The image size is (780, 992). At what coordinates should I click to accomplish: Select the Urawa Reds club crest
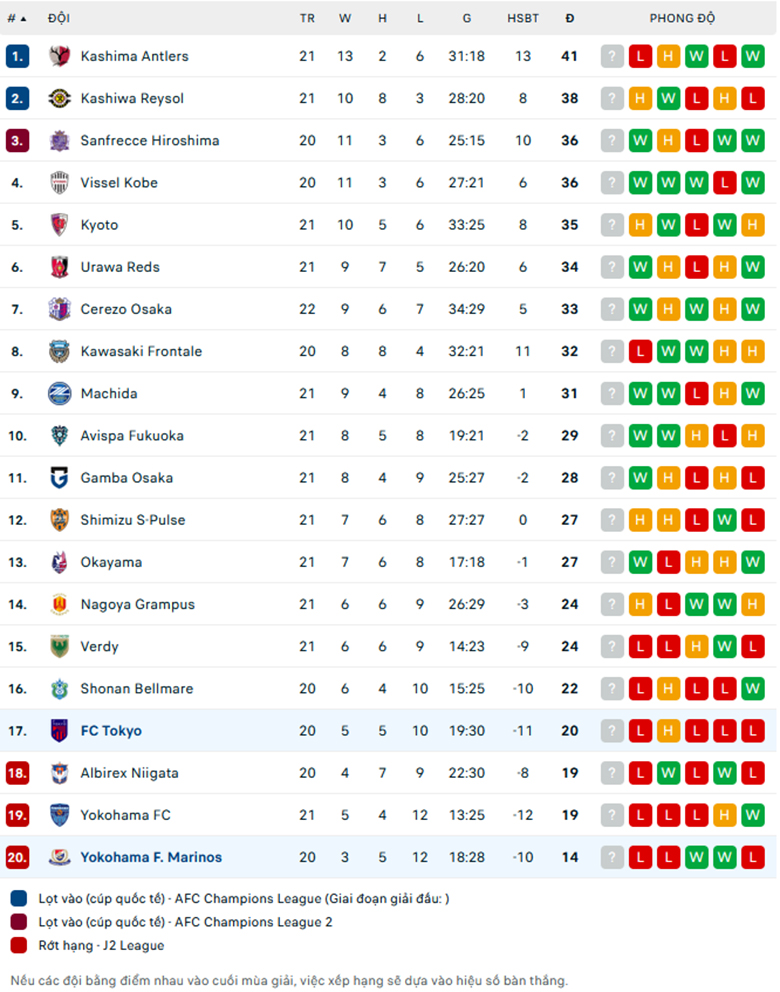click(59, 267)
